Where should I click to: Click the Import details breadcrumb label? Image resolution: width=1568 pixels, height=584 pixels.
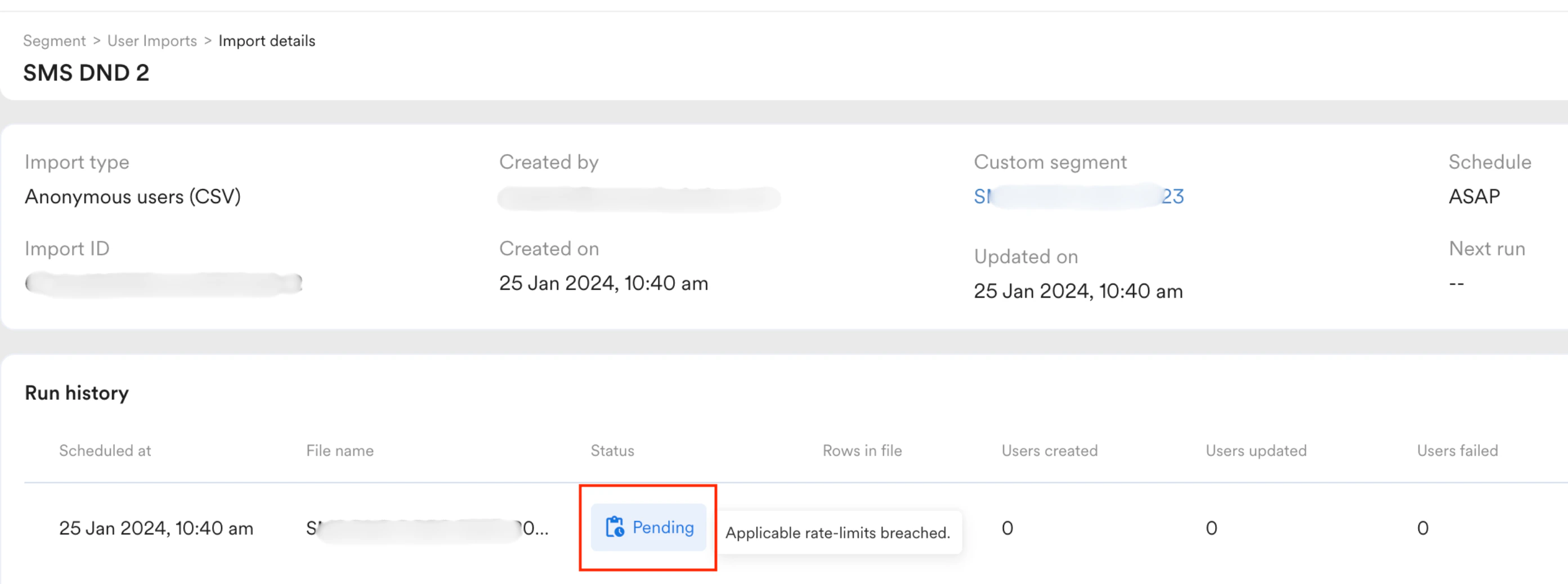[x=267, y=40]
